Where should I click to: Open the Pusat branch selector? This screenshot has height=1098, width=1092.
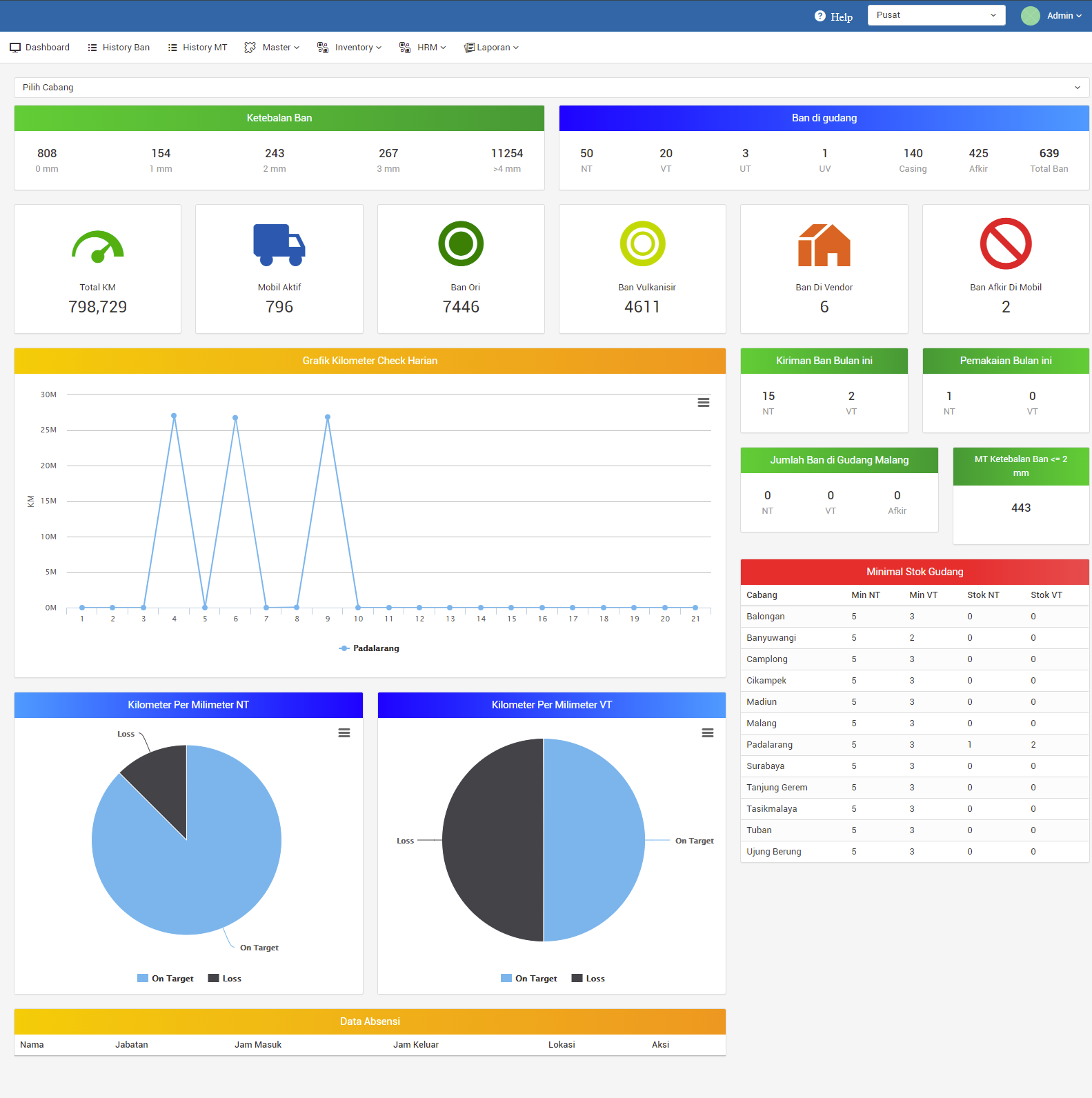[x=935, y=15]
